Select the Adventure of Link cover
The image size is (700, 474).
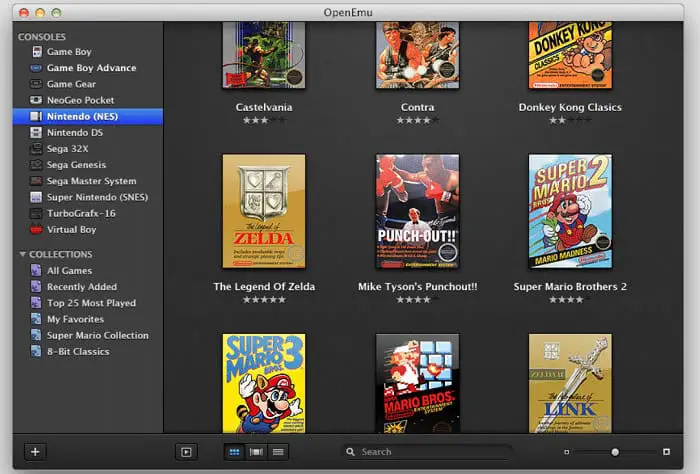(x=570, y=383)
